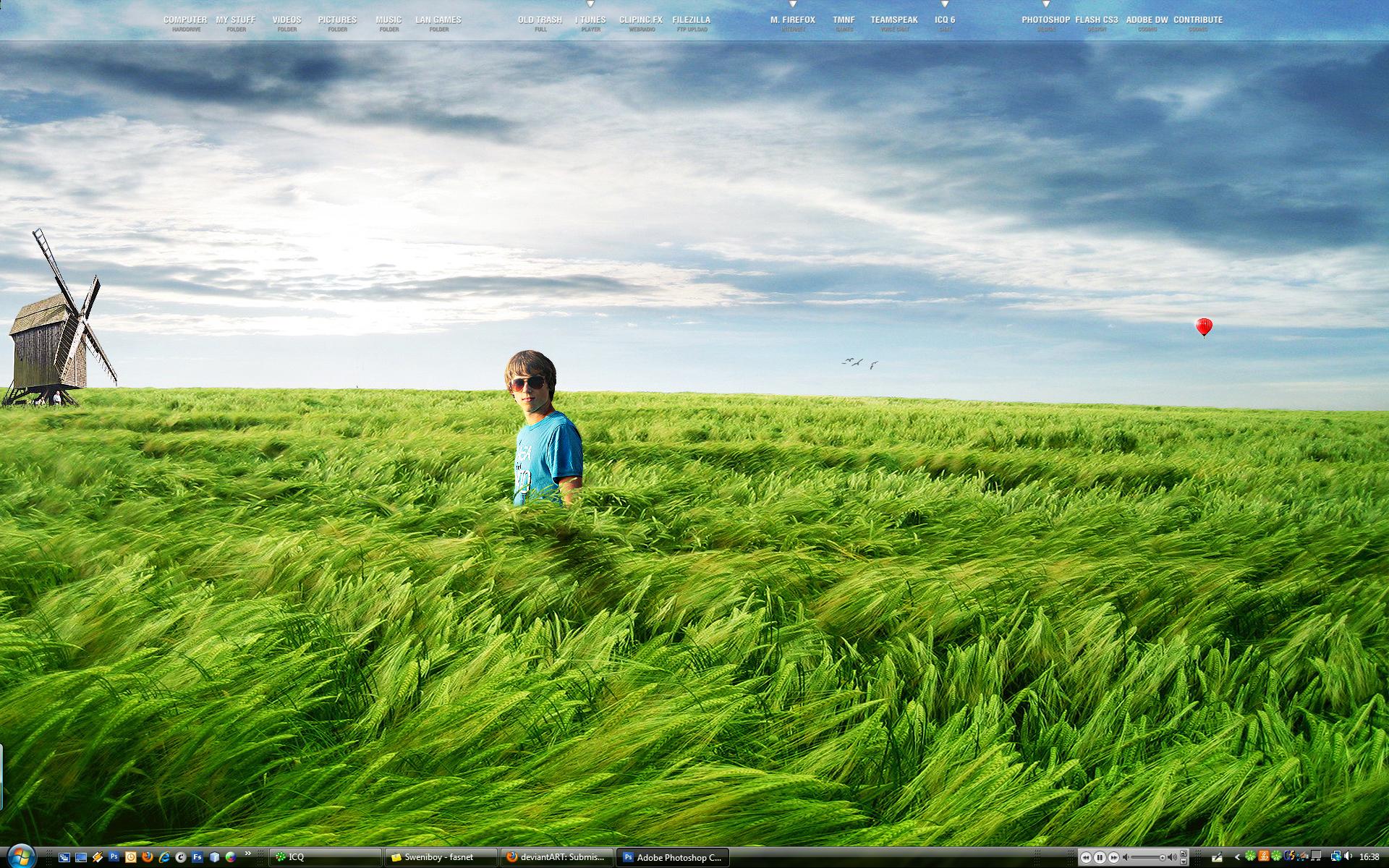
Task: Switch to deviantART Firefox taskbar window
Action: (557, 857)
